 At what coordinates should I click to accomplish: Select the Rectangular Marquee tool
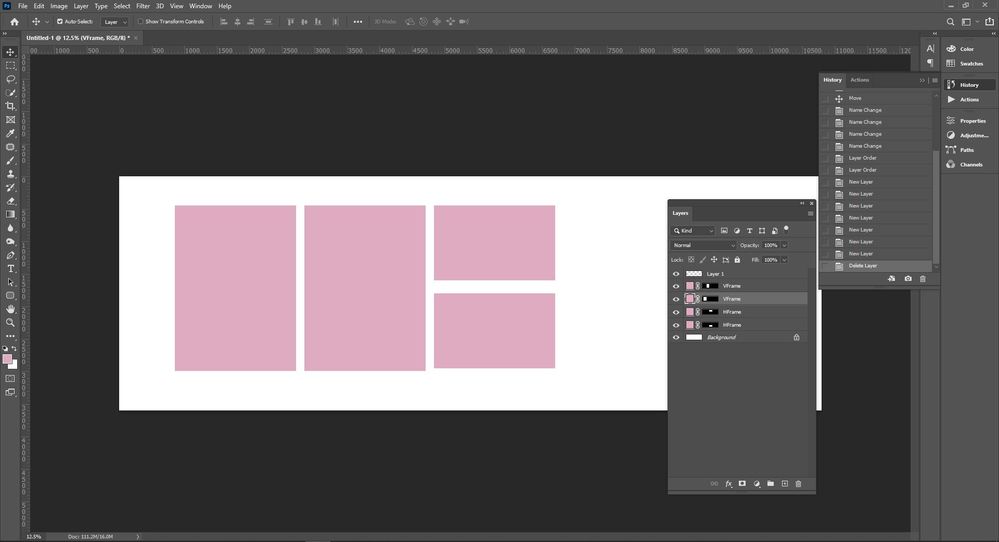click(10, 66)
